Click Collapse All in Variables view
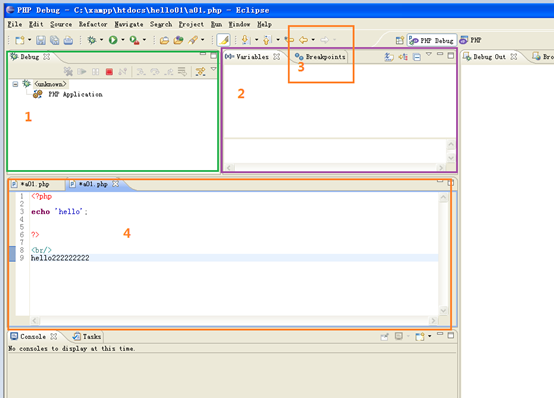The height and width of the screenshot is (398, 554). tap(417, 57)
